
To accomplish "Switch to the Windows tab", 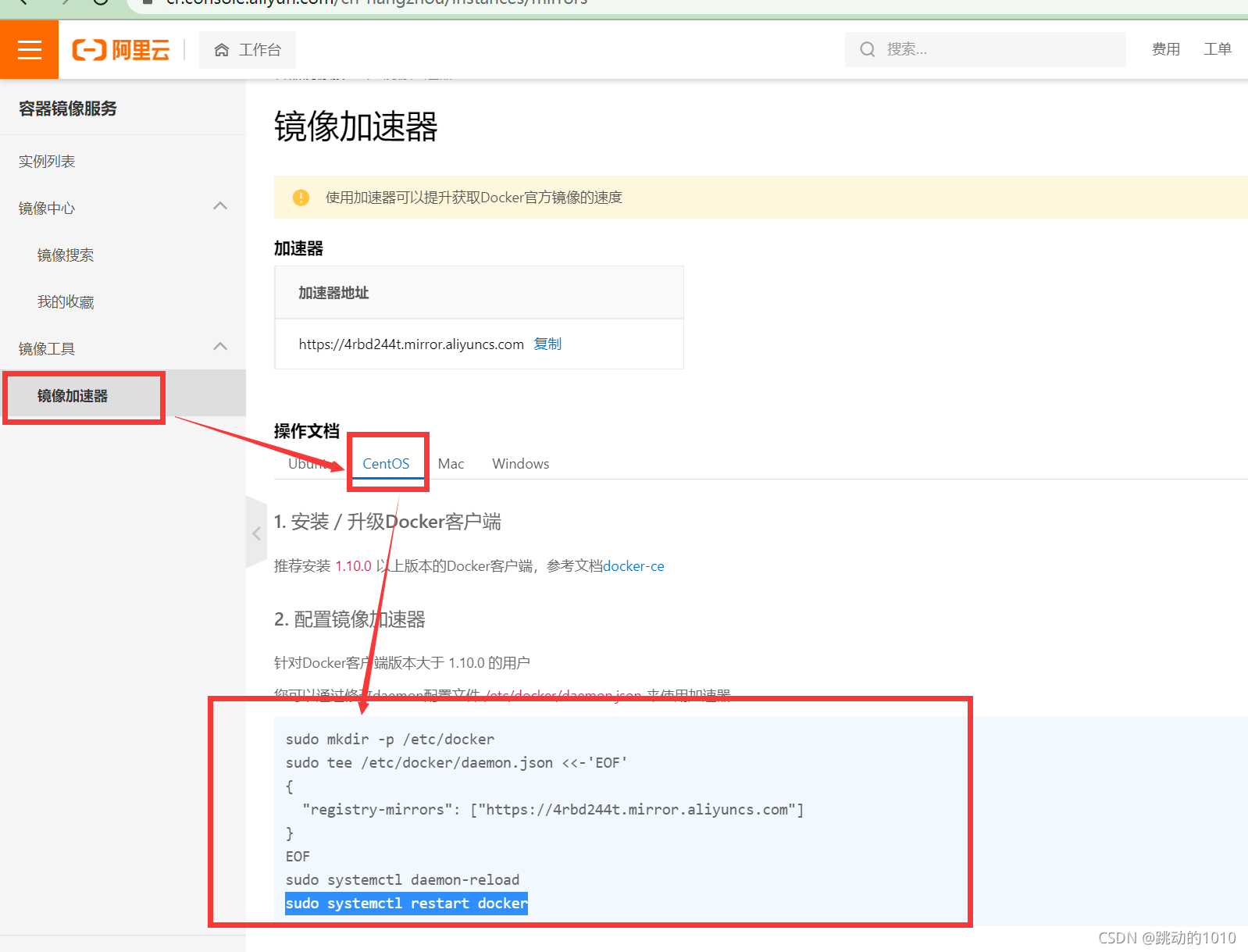I will pyautogui.click(x=520, y=463).
